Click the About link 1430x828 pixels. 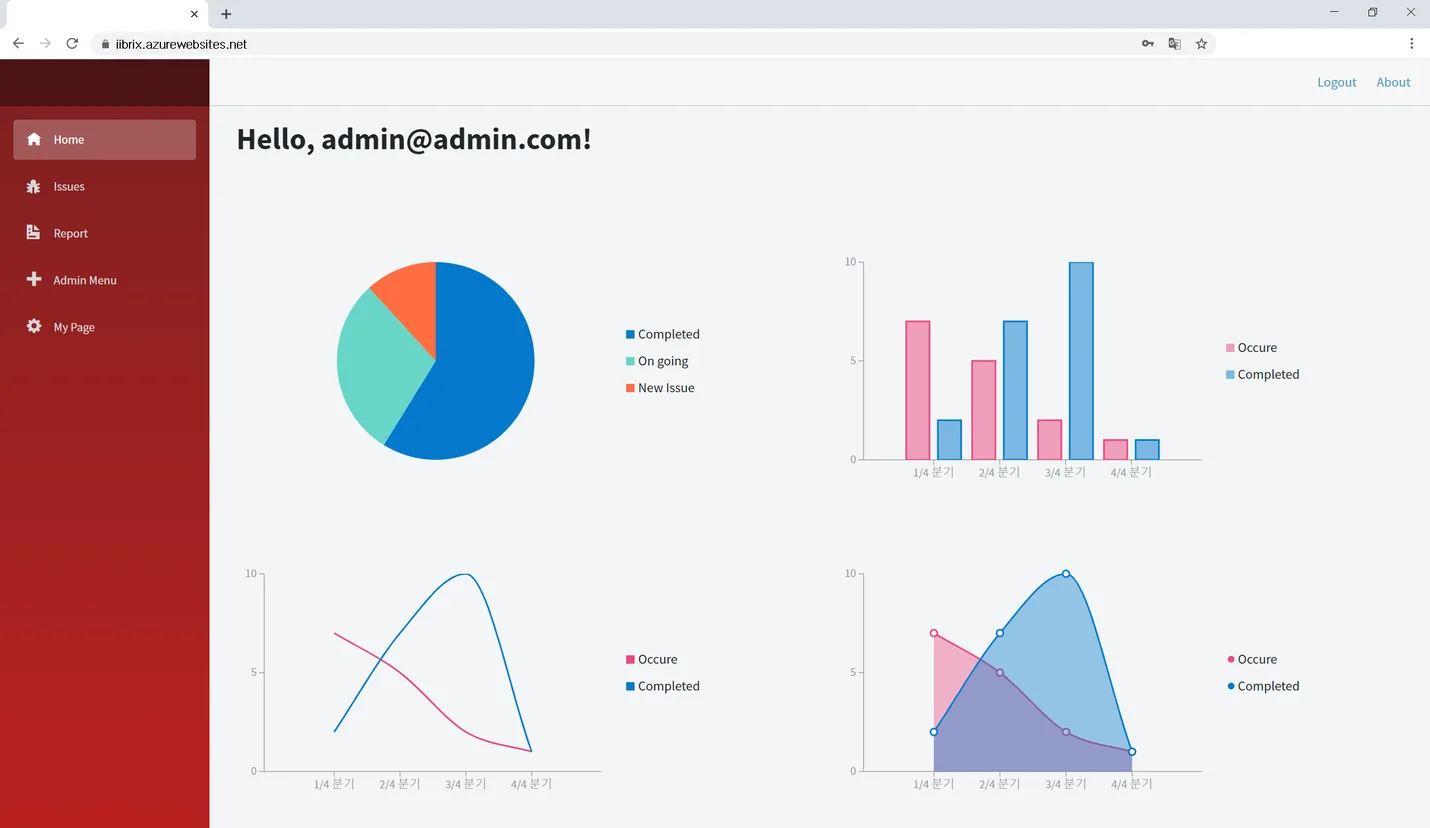[1393, 82]
